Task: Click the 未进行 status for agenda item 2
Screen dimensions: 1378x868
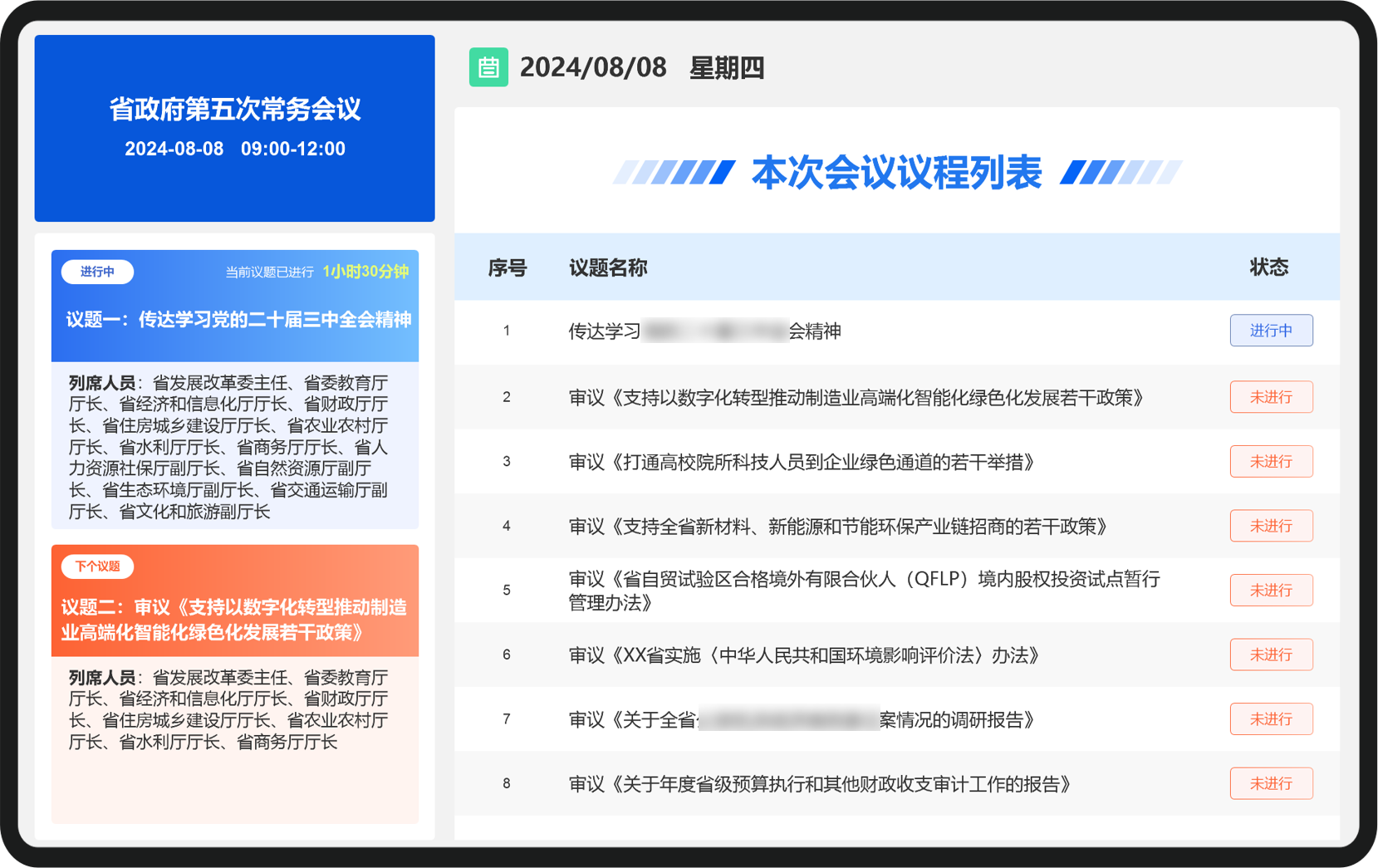Action: pyautogui.click(x=1271, y=397)
